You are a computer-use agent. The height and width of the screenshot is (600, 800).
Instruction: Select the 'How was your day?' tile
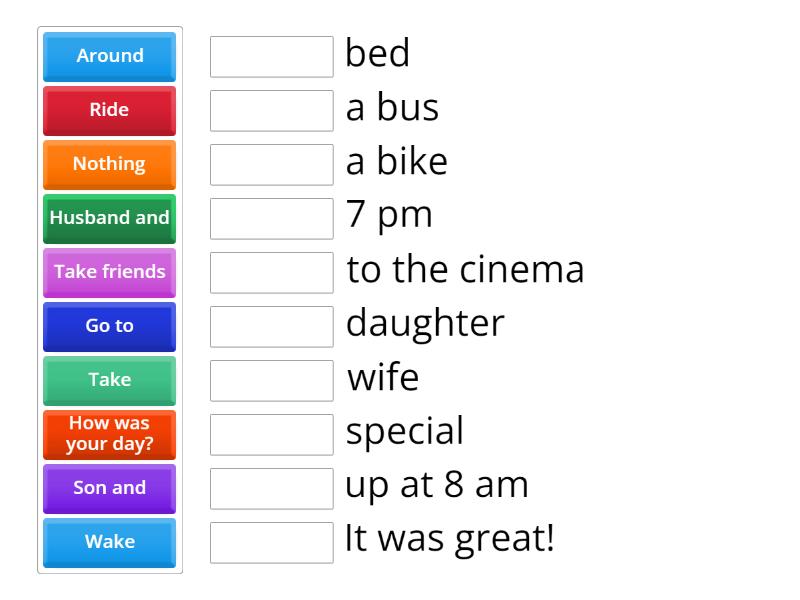click(109, 434)
